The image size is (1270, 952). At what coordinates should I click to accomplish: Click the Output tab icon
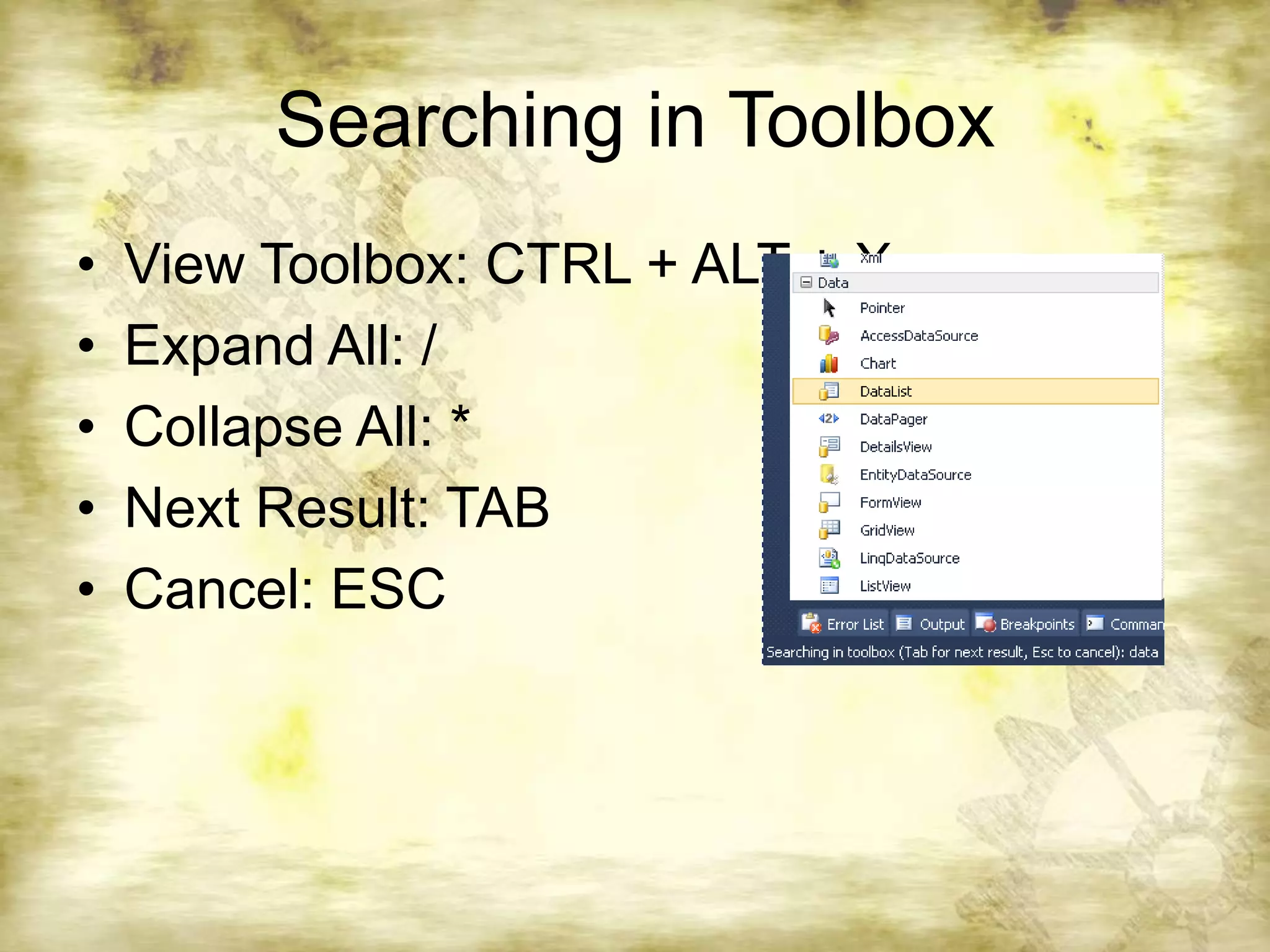coord(904,624)
